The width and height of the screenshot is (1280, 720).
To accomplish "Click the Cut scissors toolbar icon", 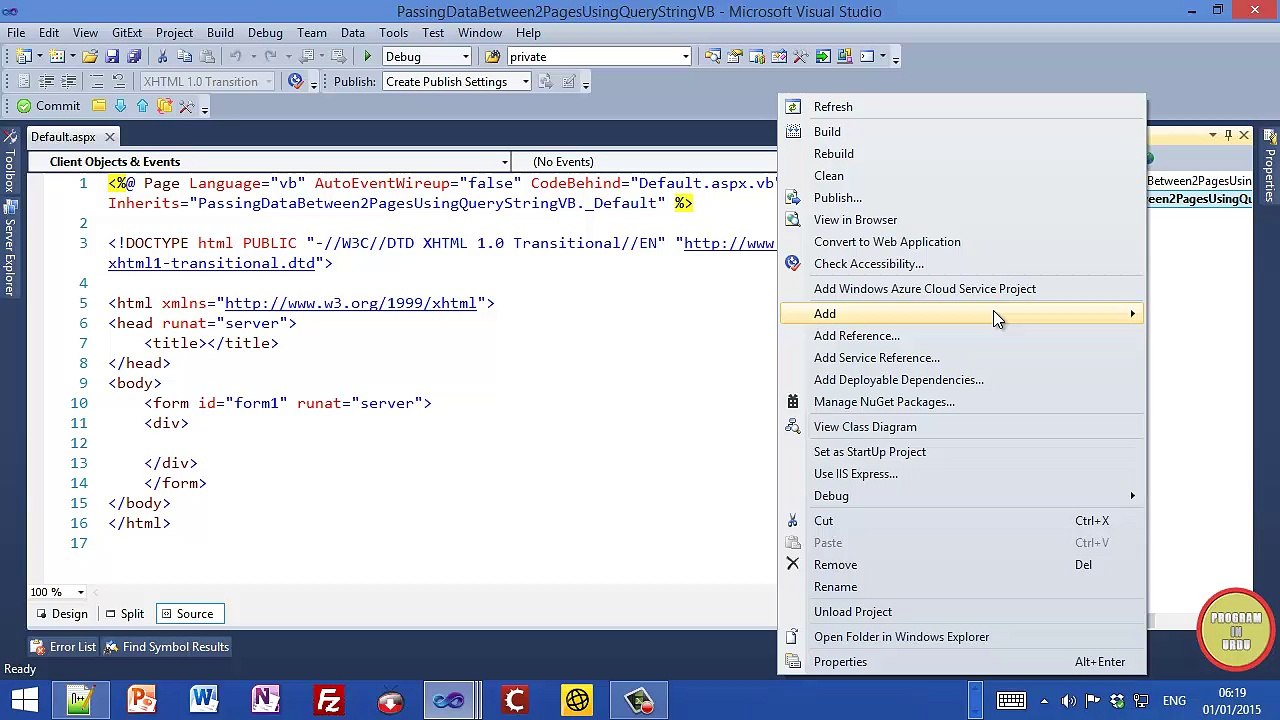I will 162,57.
